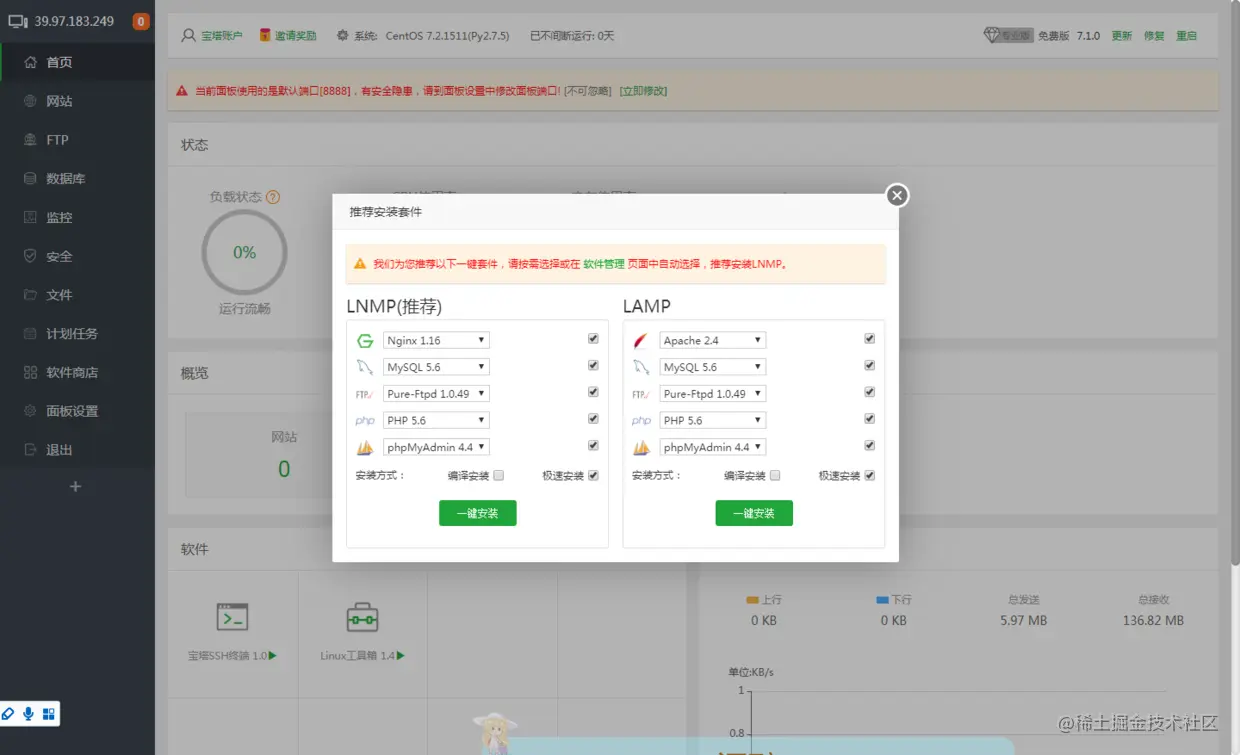Image resolution: width=1240 pixels, height=755 pixels.
Task: Open 面板设置 in the sidebar menu
Action: point(77,411)
